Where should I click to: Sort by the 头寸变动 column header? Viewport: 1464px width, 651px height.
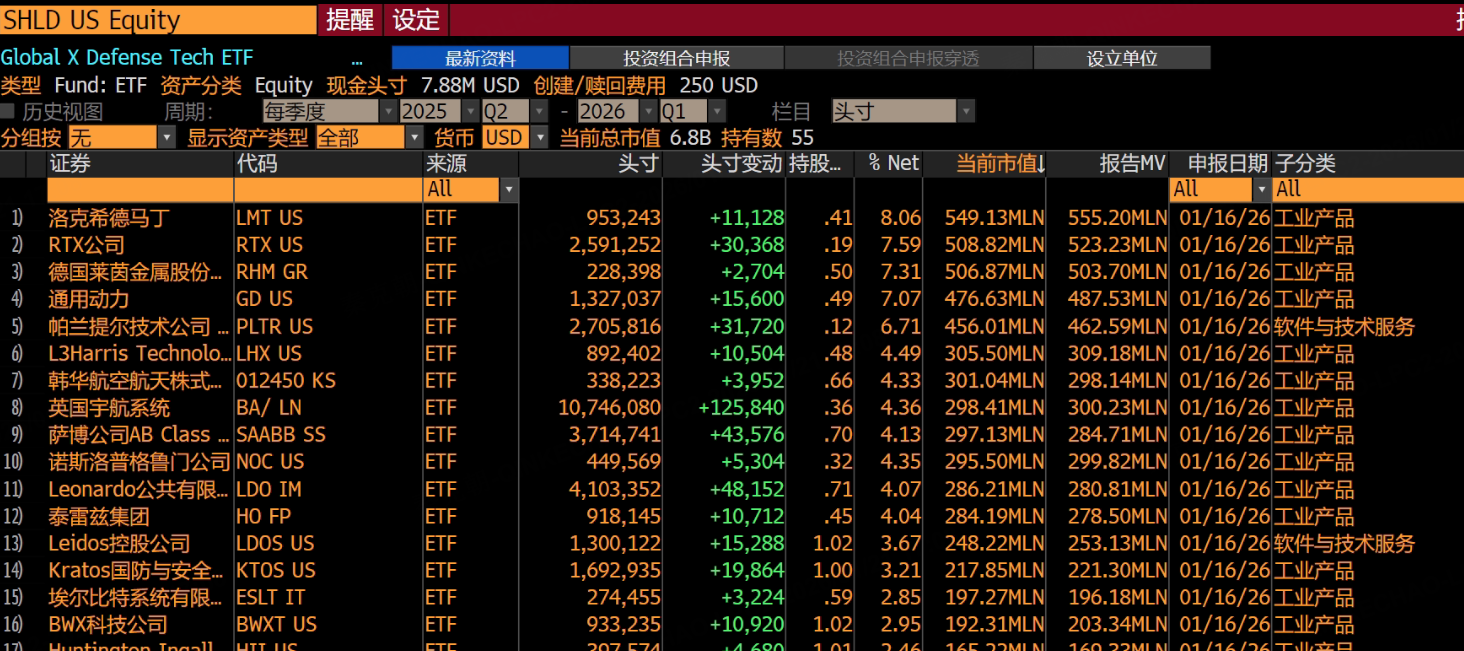coord(740,164)
